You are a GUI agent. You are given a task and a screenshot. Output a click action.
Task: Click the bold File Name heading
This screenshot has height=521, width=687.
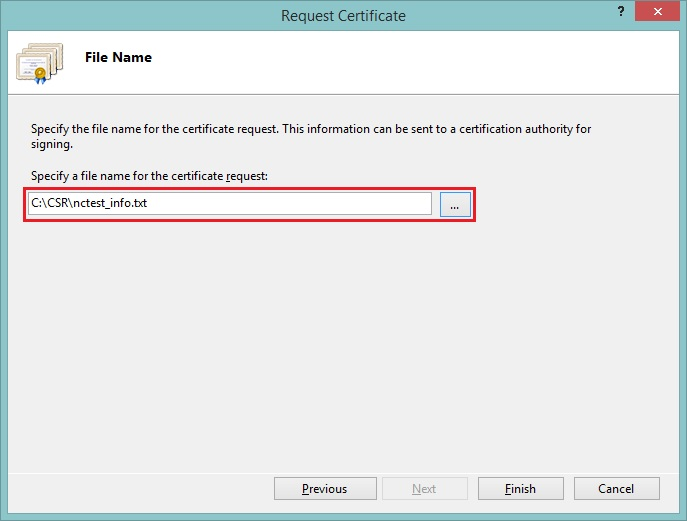[x=118, y=58]
